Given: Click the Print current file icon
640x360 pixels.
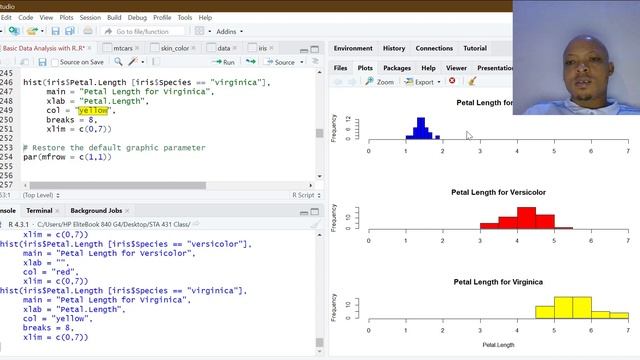Looking at the screenshot, I should click(88, 31).
